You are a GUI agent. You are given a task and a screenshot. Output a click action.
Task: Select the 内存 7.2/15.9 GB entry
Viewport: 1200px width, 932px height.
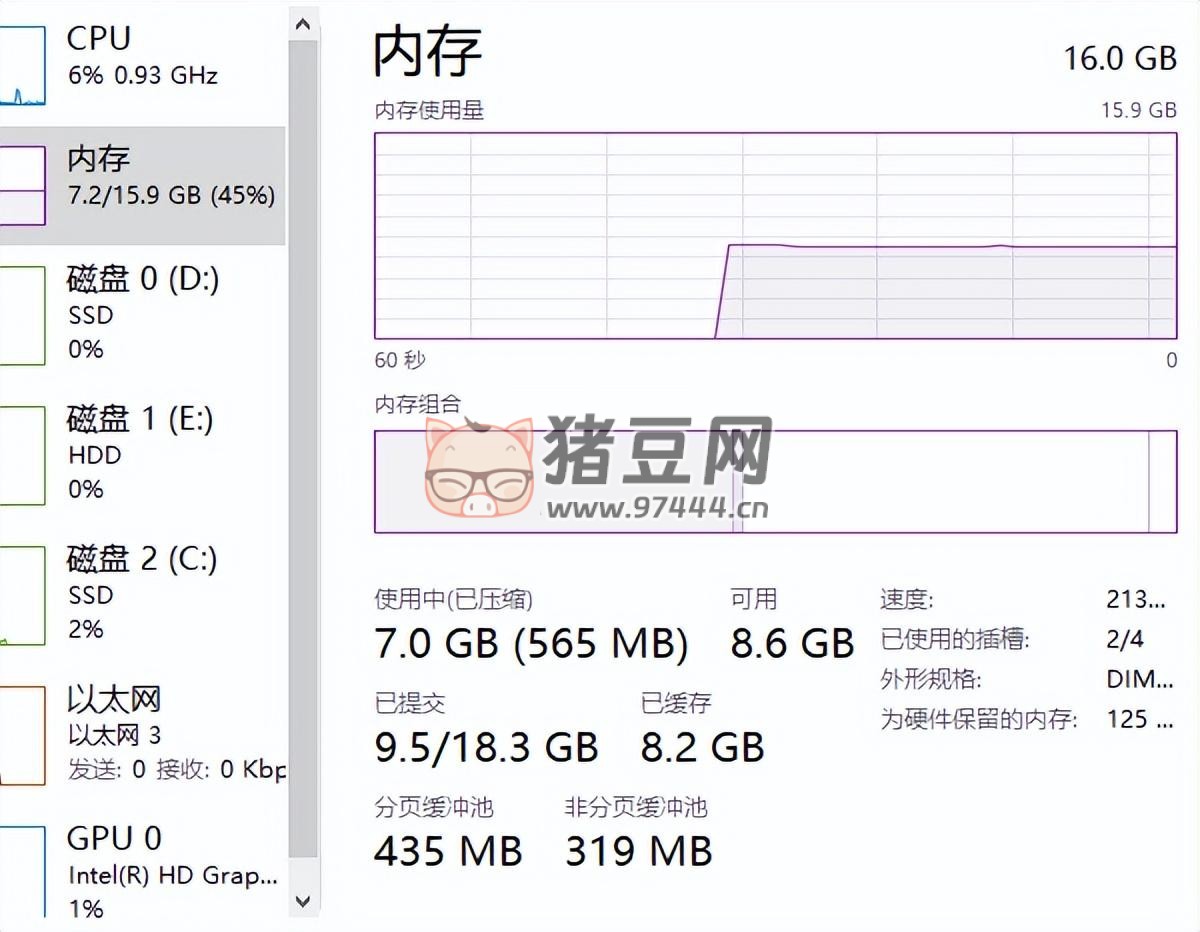click(x=170, y=177)
